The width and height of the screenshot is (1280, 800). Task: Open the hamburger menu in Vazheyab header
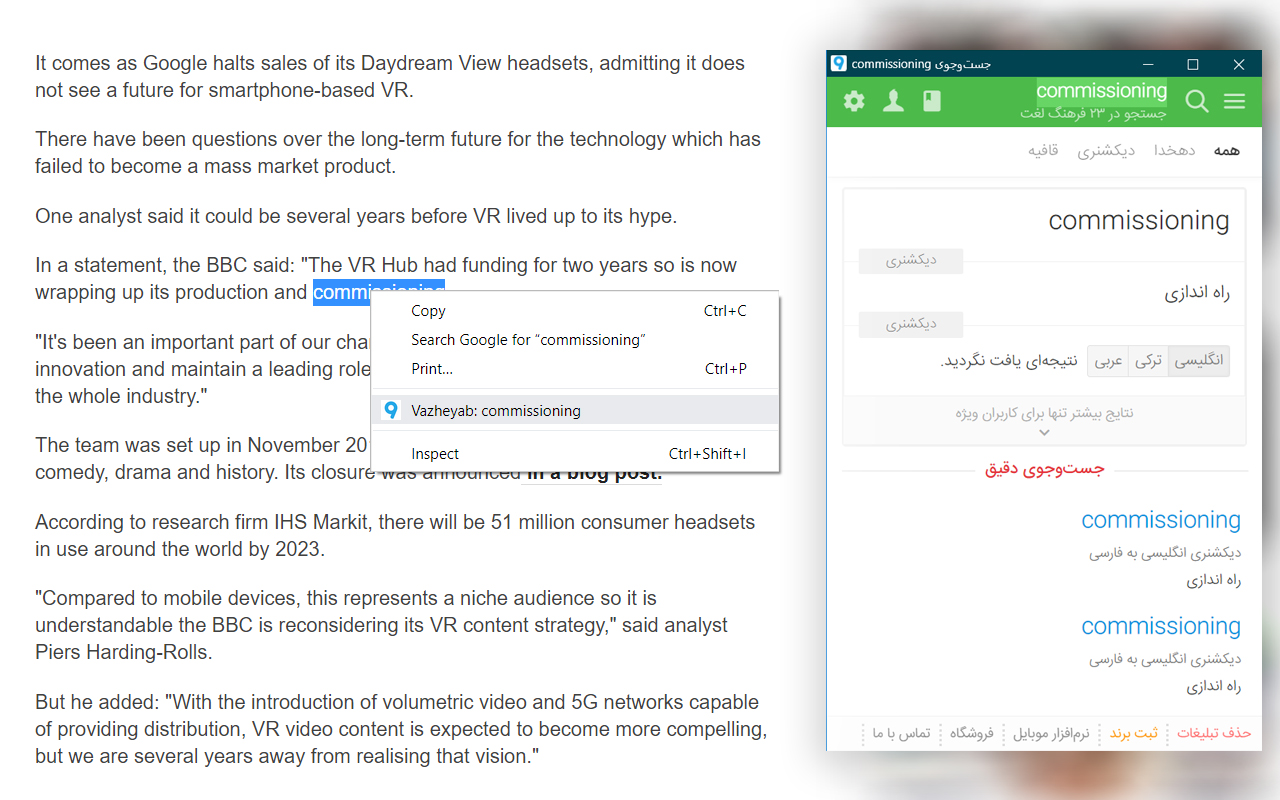coord(1235,101)
